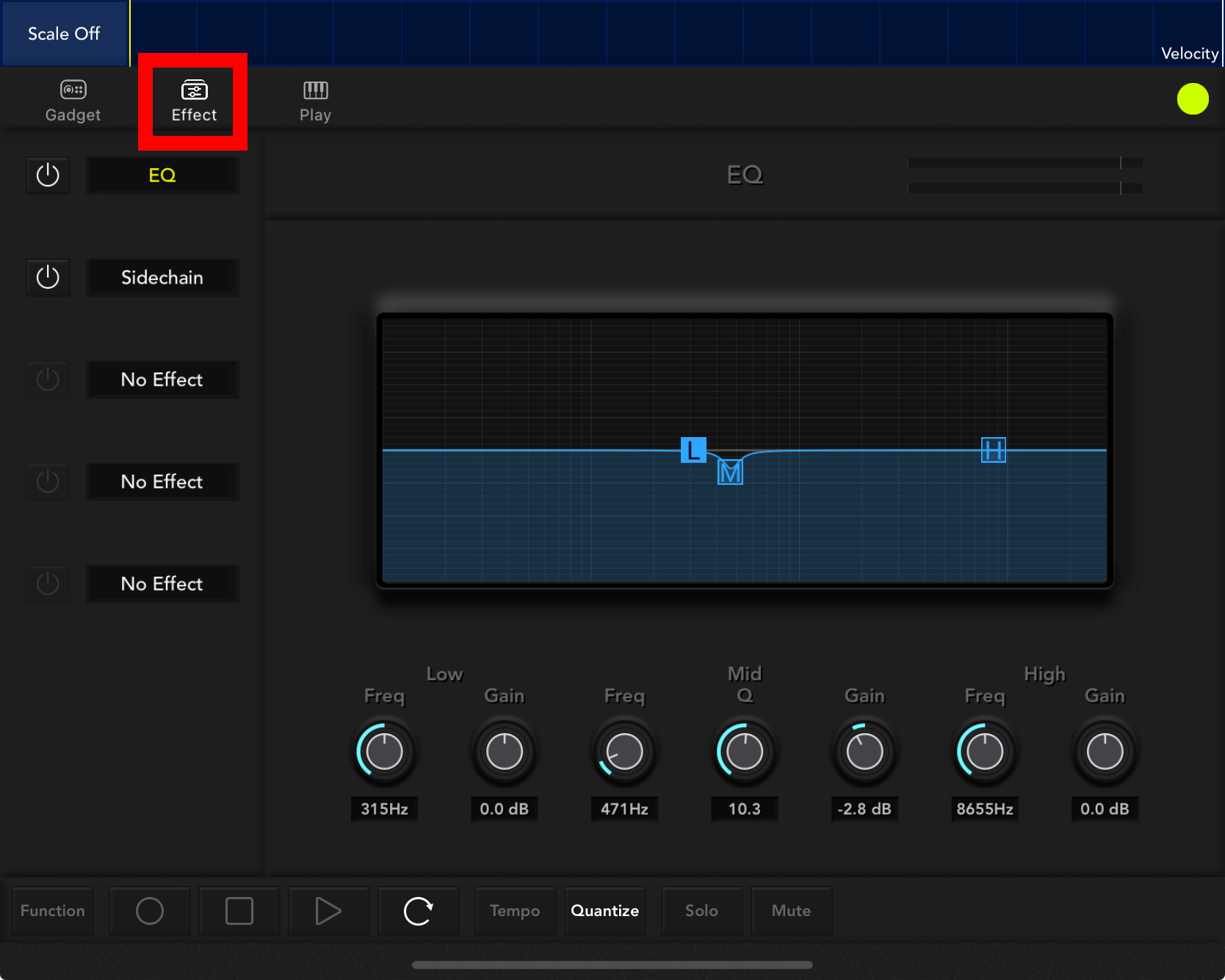The height and width of the screenshot is (980, 1225).
Task: Click the Low Gain knob
Action: point(505,752)
